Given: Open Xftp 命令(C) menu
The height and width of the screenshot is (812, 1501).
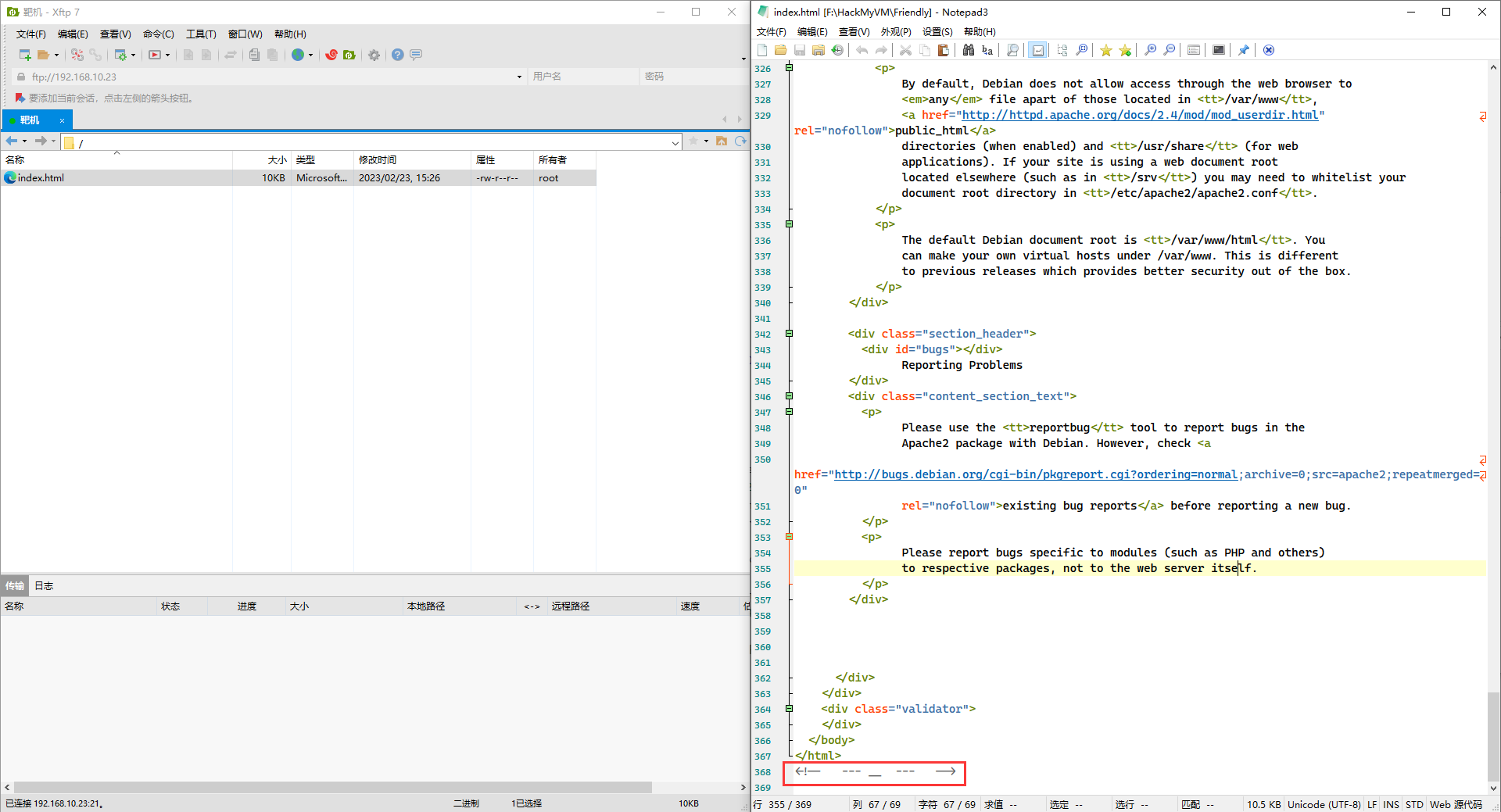Looking at the screenshot, I should (159, 34).
